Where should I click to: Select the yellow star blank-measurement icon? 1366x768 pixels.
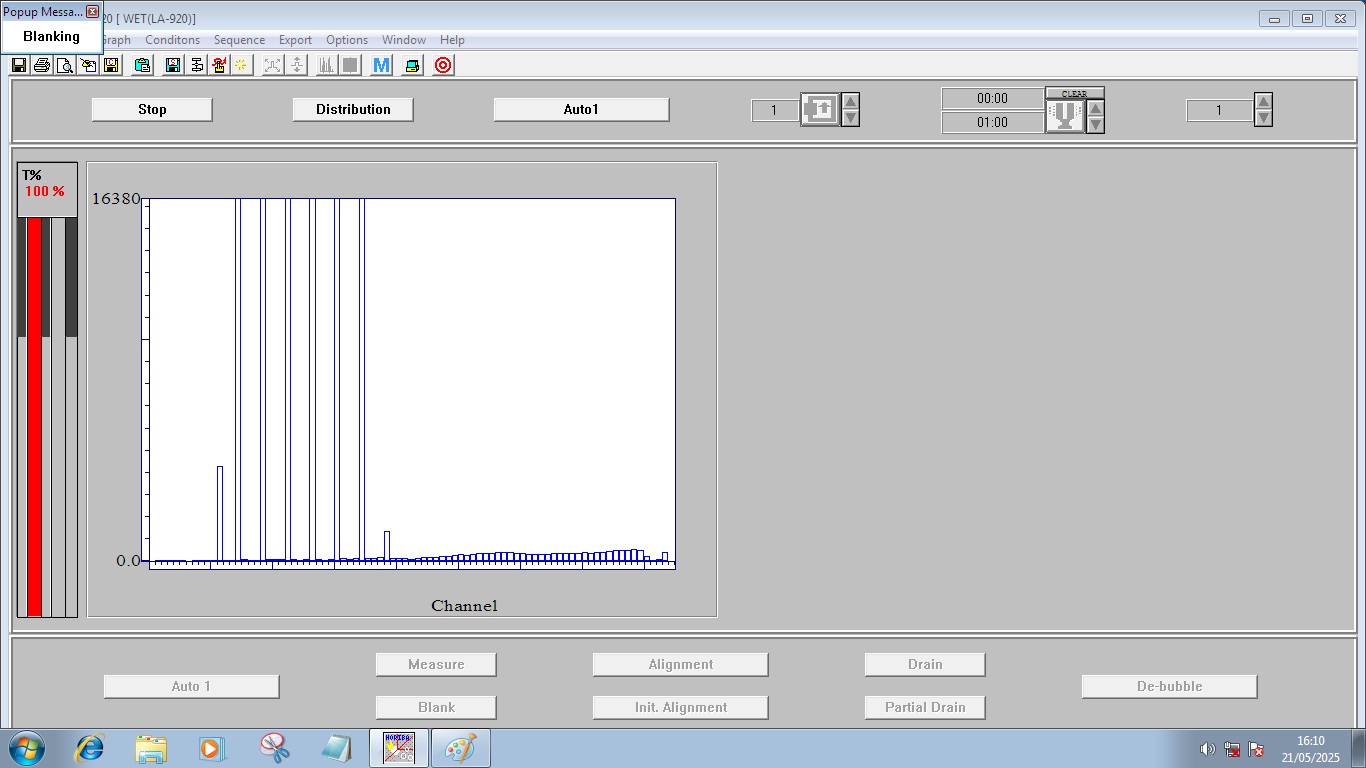tap(240, 64)
